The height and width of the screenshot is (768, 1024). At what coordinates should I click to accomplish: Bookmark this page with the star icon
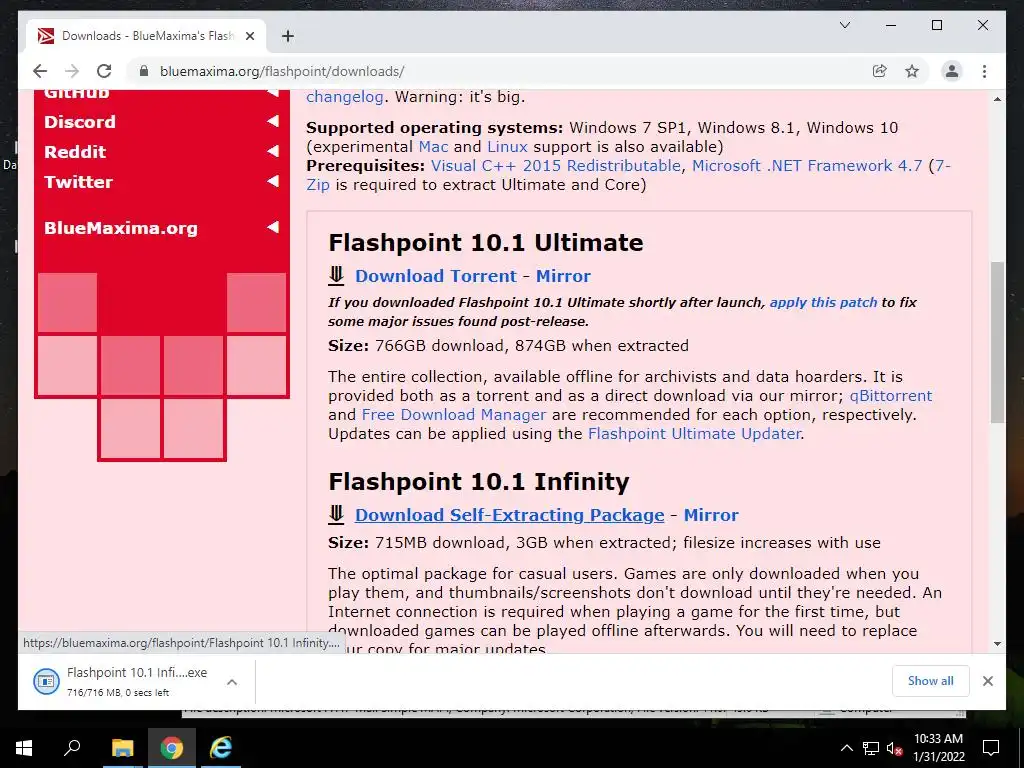click(x=912, y=71)
